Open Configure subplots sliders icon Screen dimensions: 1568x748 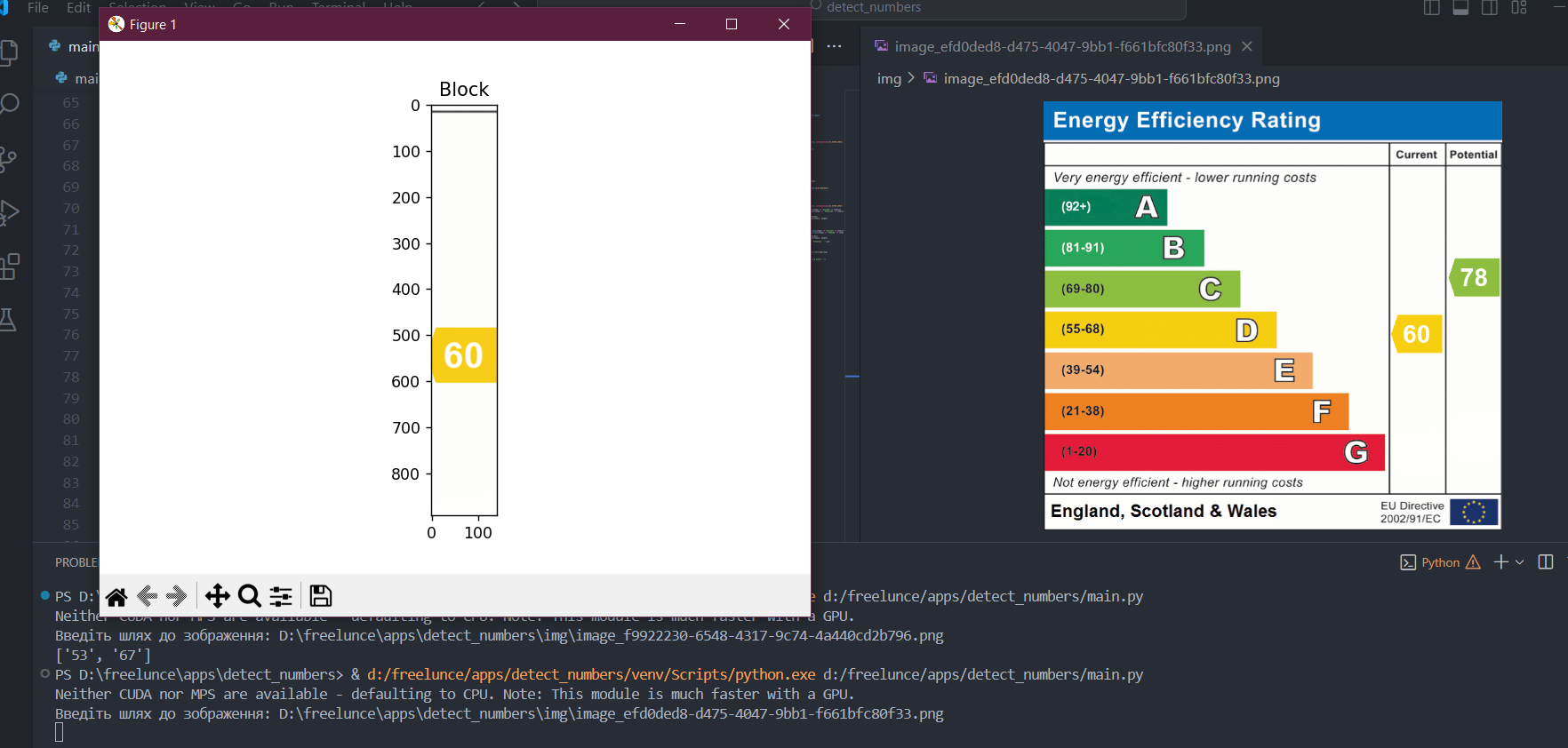pos(281,596)
